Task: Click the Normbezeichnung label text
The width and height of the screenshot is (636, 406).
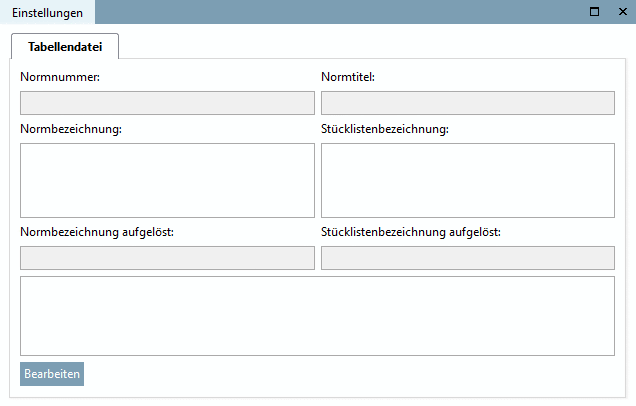Action: 70,129
